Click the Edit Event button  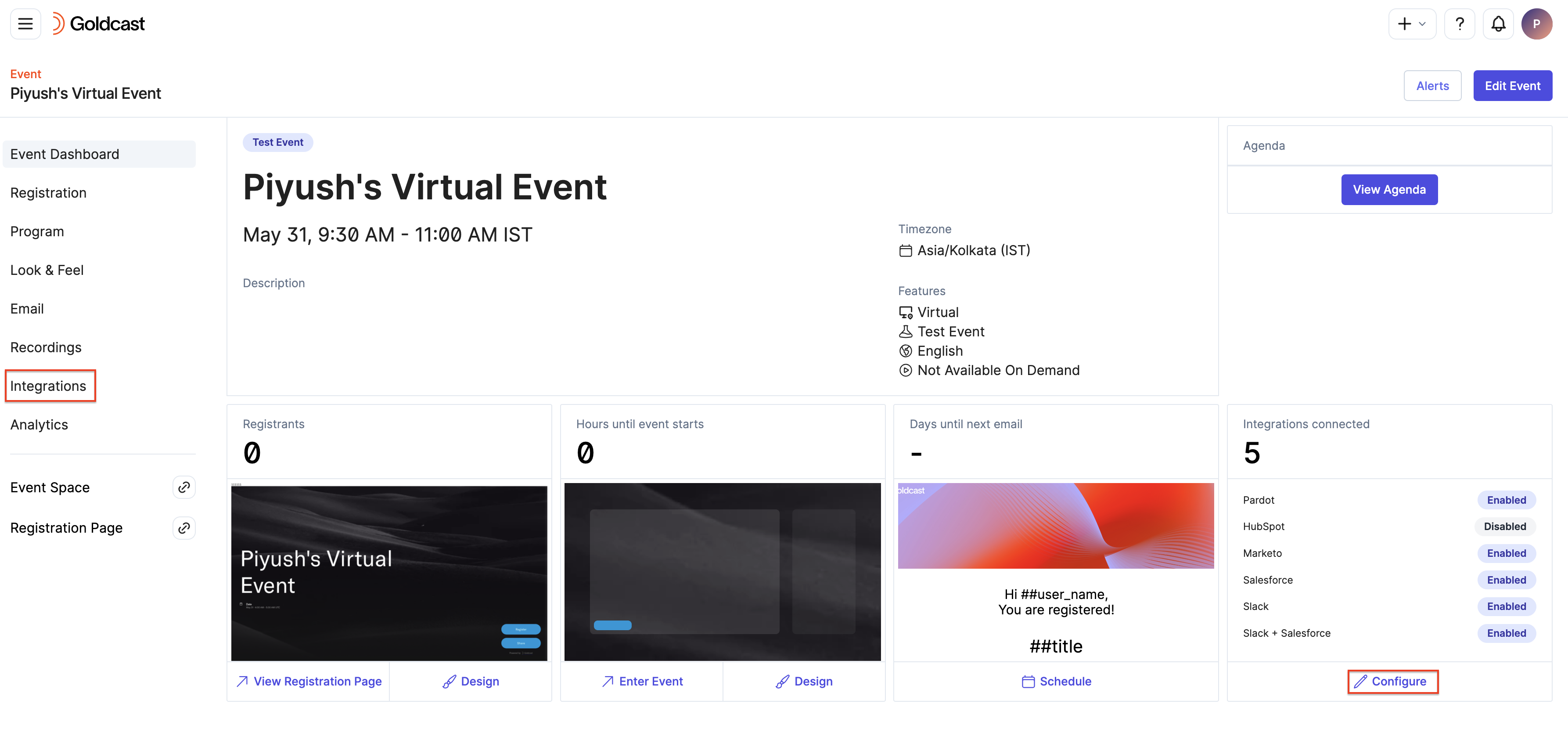(1512, 86)
